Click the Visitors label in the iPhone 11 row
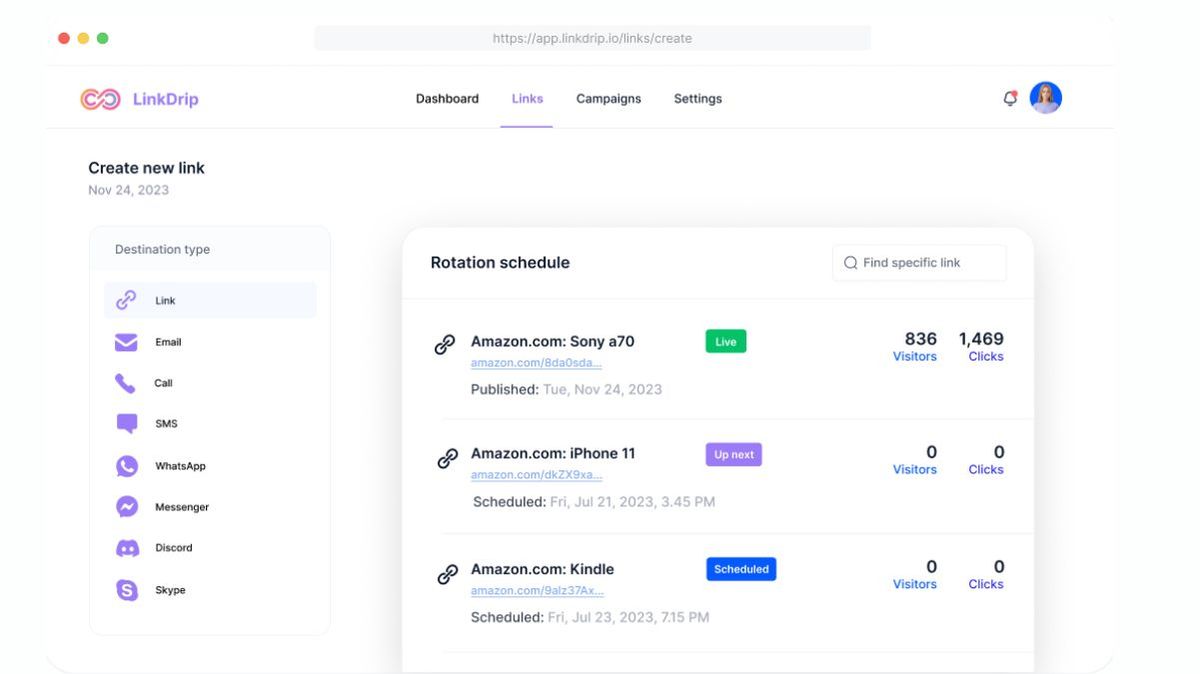This screenshot has width=1200, height=674. pos(915,470)
